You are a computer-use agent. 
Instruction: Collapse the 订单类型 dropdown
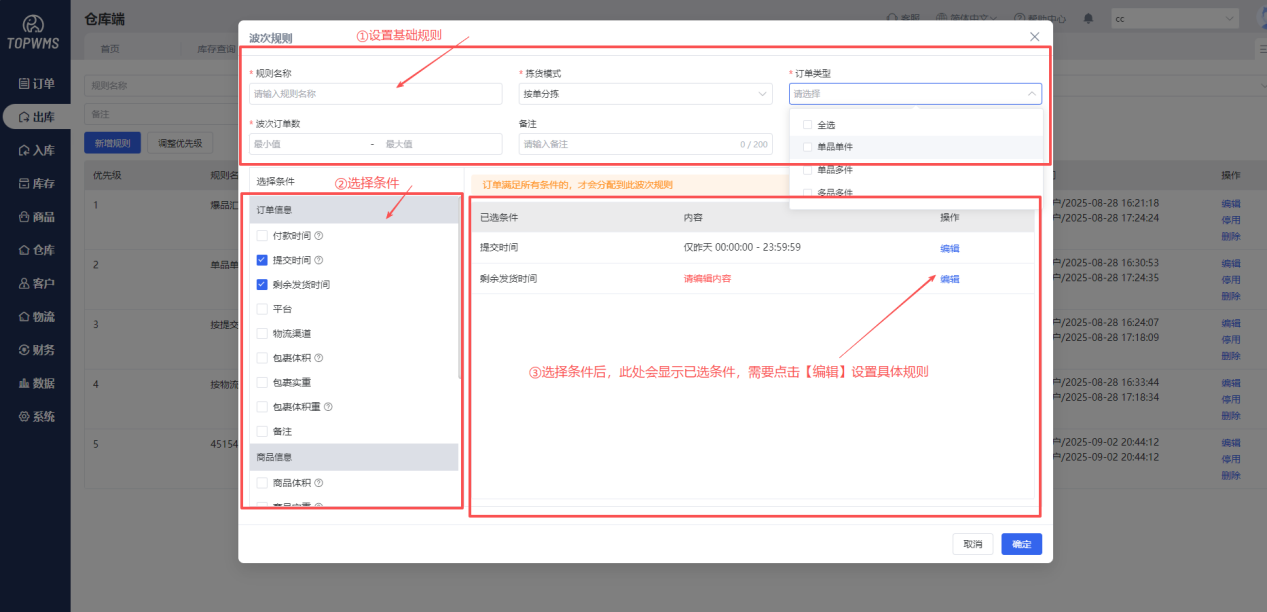[x=1031, y=94]
